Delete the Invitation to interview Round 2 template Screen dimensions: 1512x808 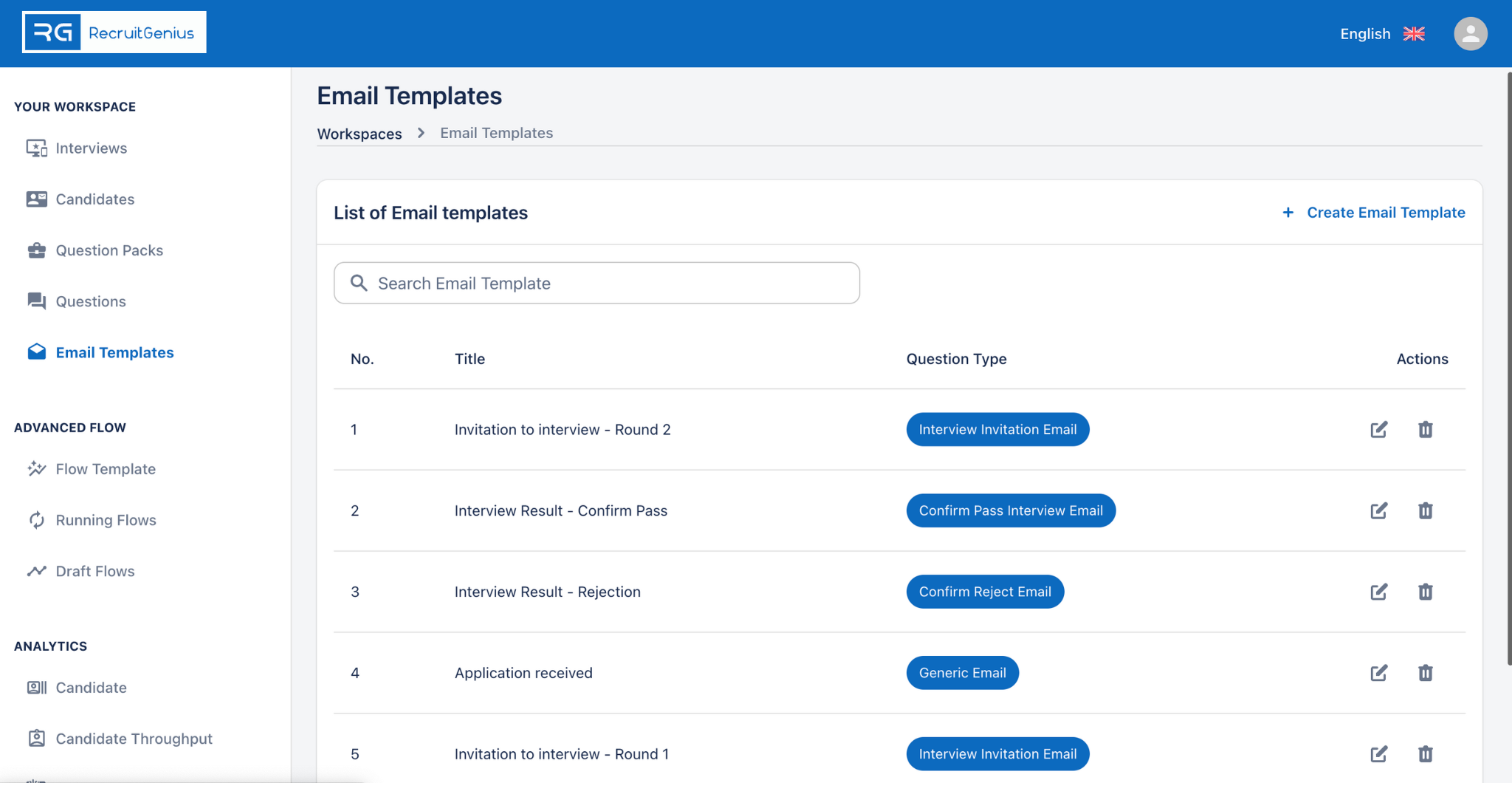pos(1425,429)
